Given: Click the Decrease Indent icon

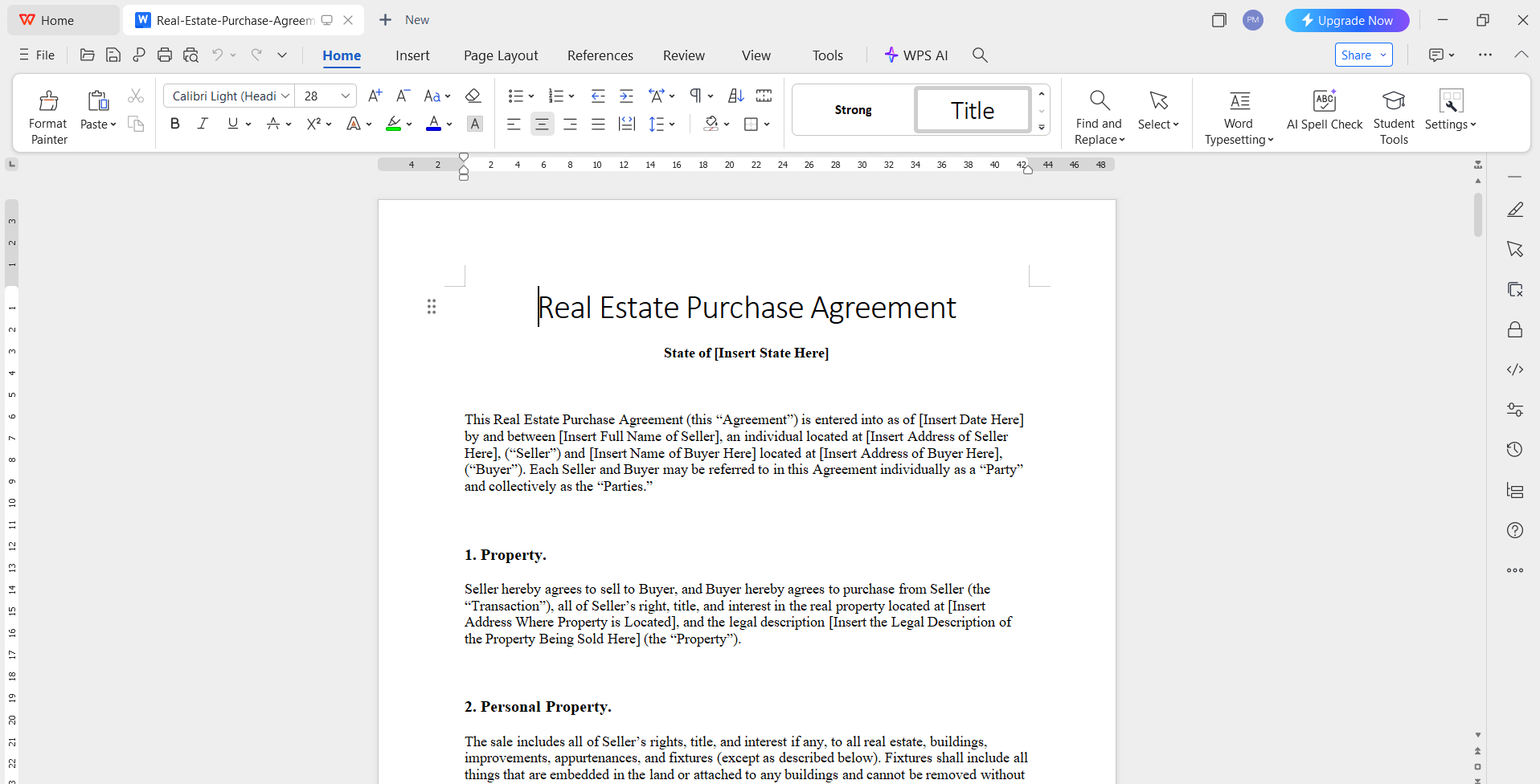Looking at the screenshot, I should (598, 96).
